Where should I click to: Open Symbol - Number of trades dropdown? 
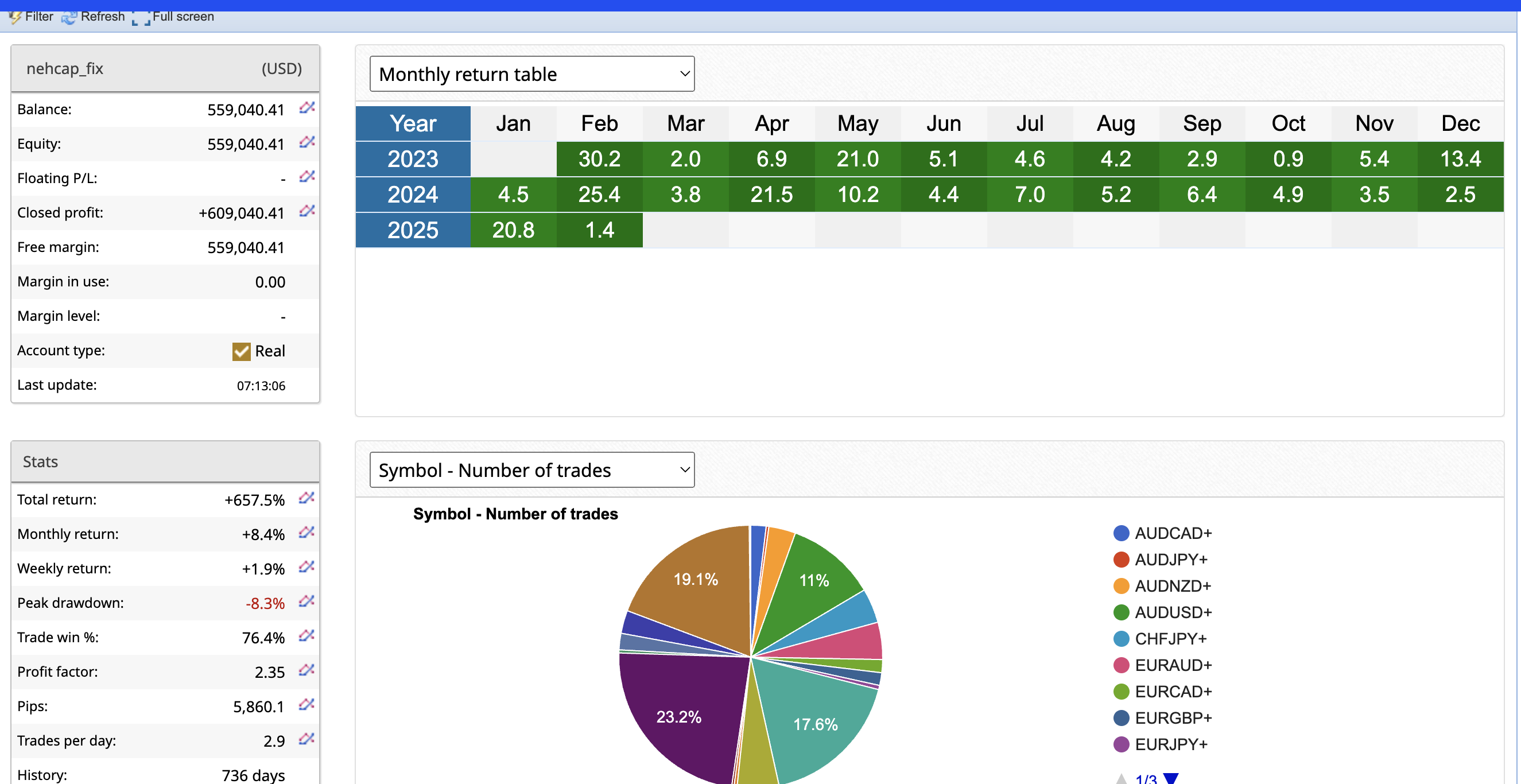(531, 470)
